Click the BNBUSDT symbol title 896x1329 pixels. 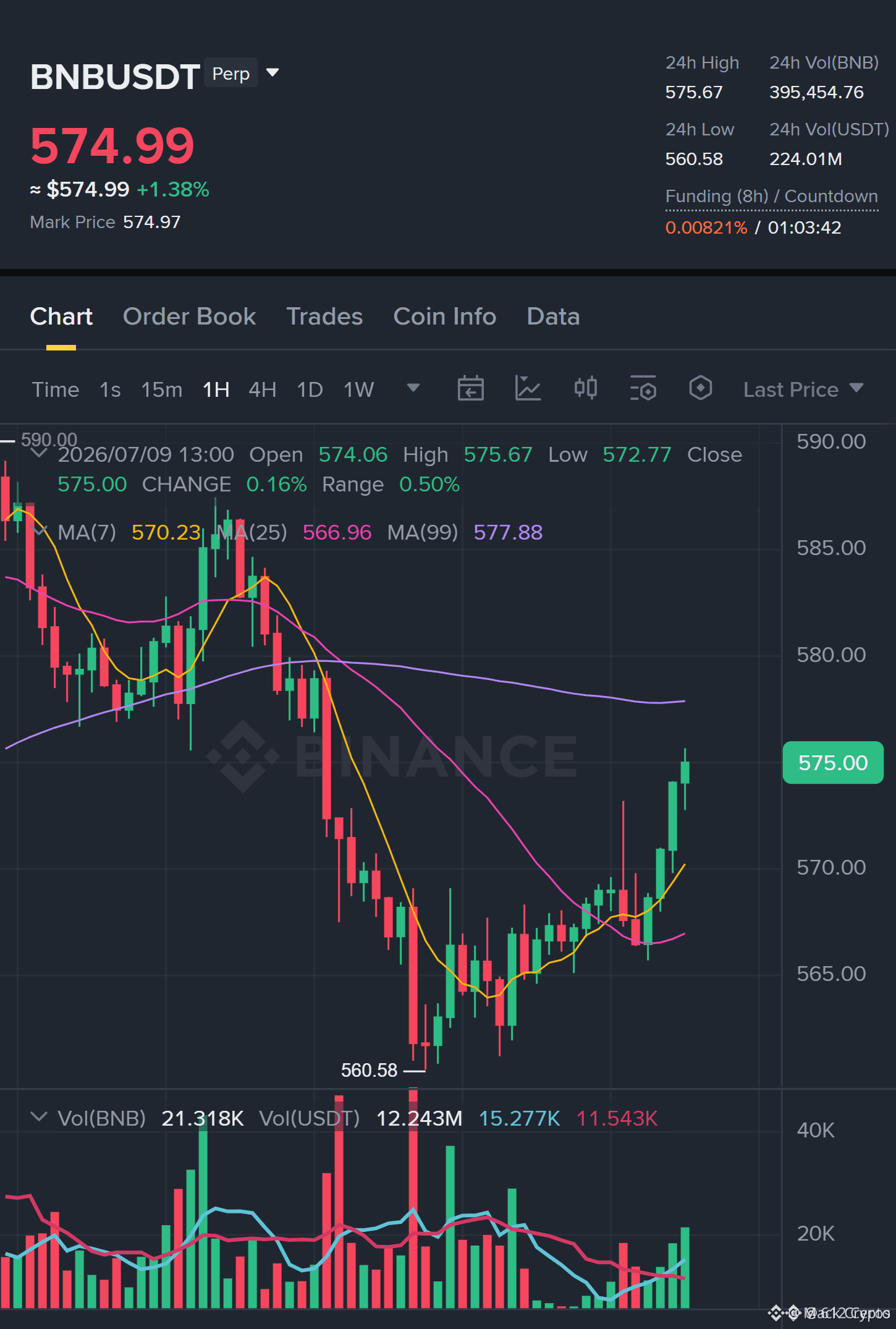(x=115, y=77)
